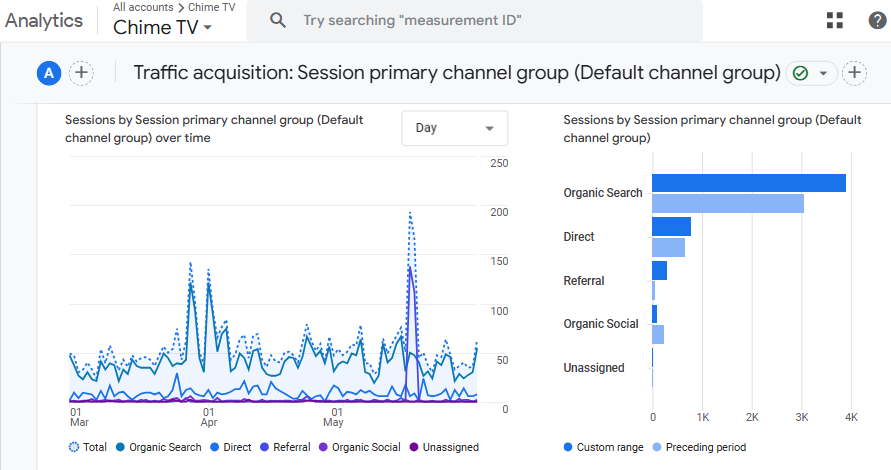This screenshot has width=891, height=470.
Task: Open dropdown arrow beside status checkmark
Action: (823, 73)
